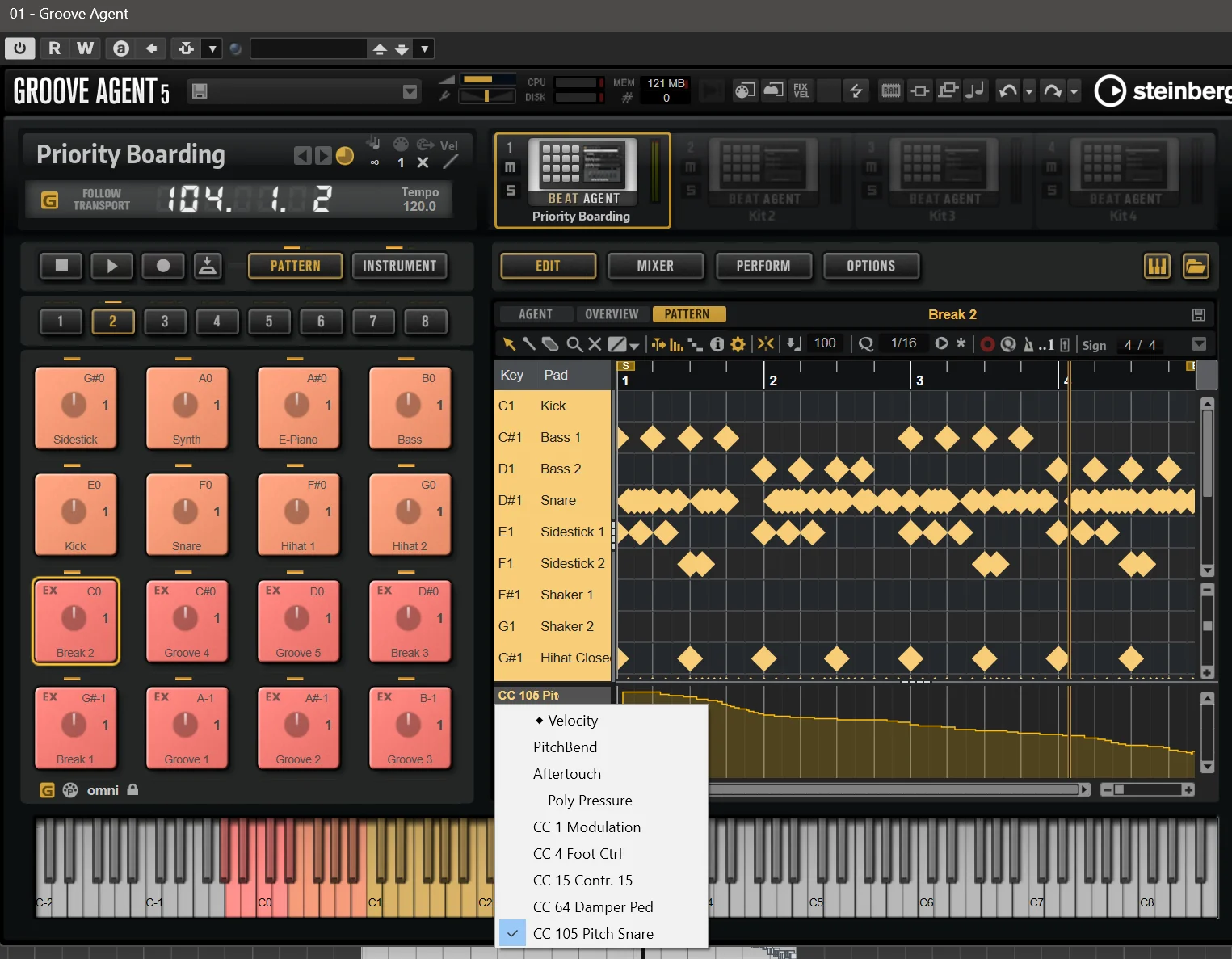The image size is (1232, 959).
Task: Select the Zoom magnifier tool
Action: tap(574, 344)
